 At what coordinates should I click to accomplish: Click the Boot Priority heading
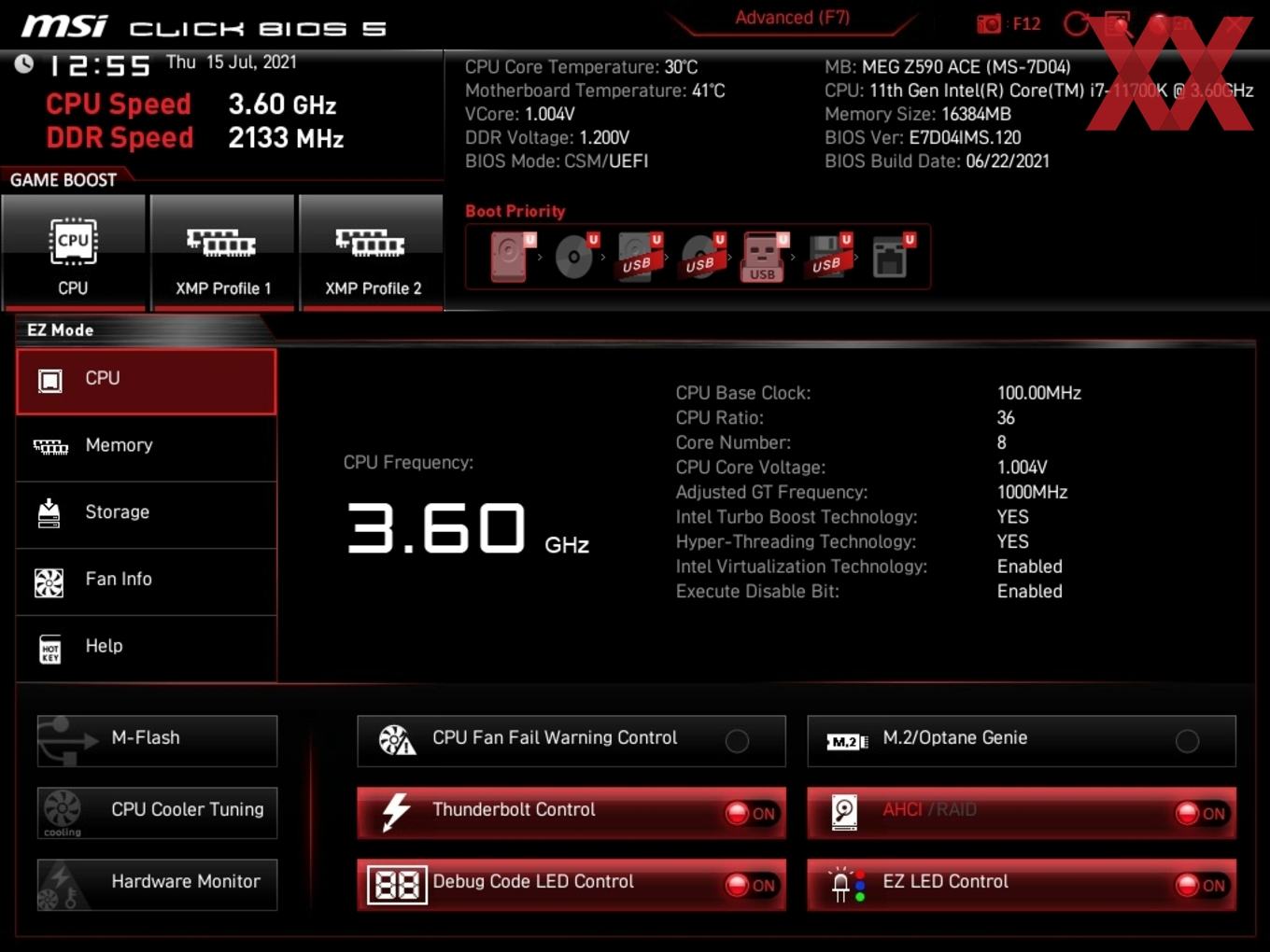pyautogui.click(x=515, y=211)
